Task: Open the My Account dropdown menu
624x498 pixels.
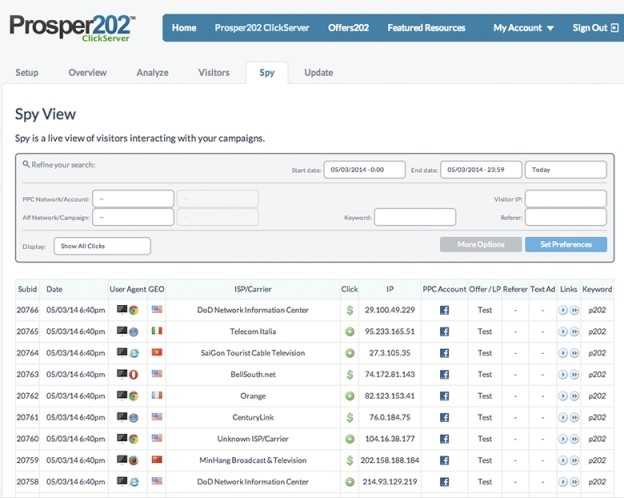Action: (x=523, y=28)
